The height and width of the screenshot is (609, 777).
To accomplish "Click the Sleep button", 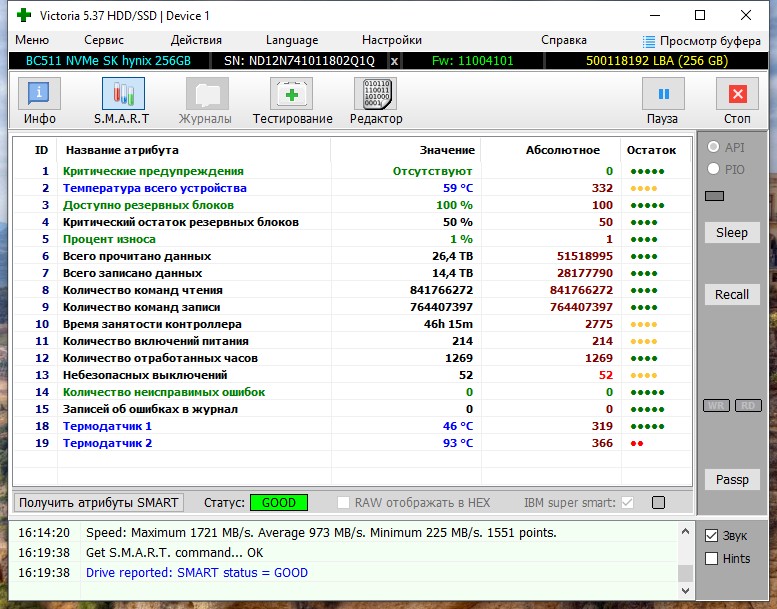I will (732, 232).
